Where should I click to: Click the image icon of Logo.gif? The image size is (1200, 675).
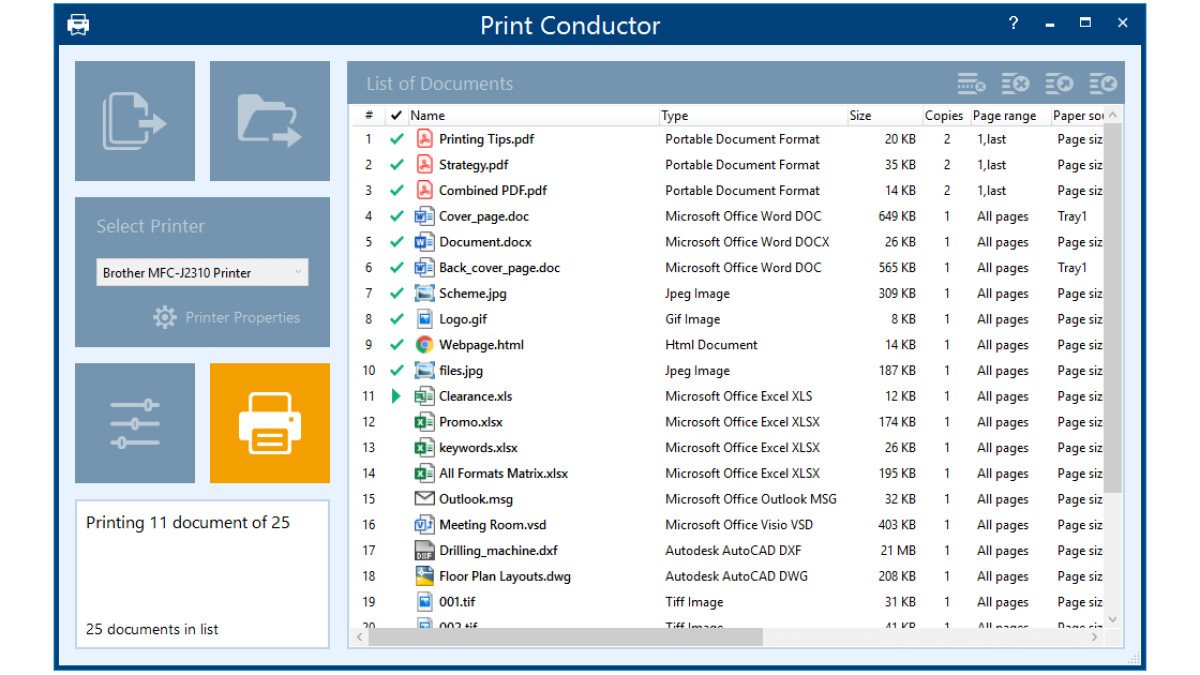(424, 319)
